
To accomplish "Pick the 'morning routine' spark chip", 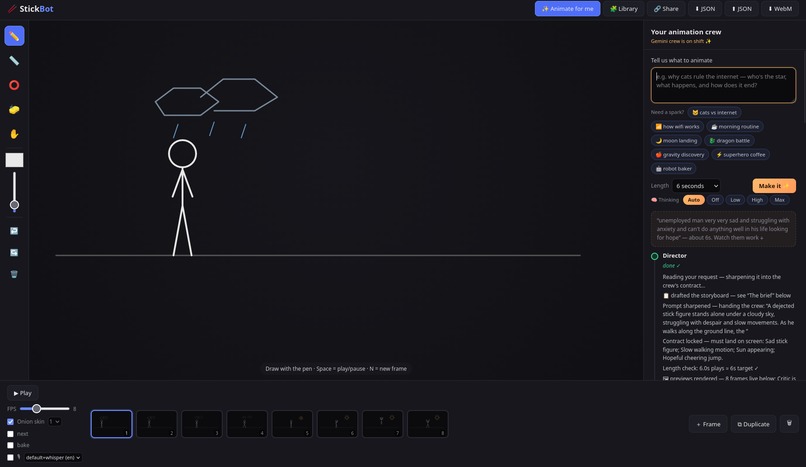I will 735,126.
